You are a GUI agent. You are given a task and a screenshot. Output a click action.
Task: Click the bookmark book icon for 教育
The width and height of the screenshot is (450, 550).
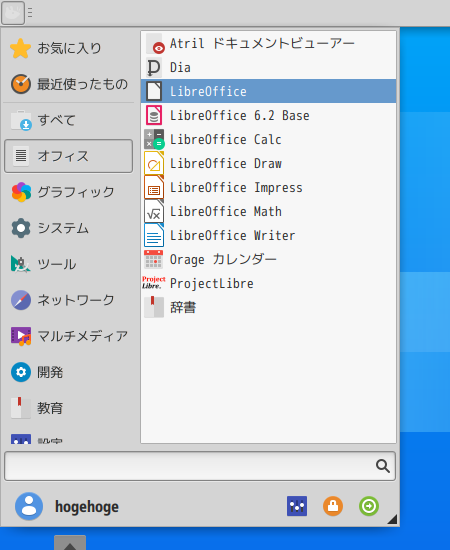click(21, 408)
